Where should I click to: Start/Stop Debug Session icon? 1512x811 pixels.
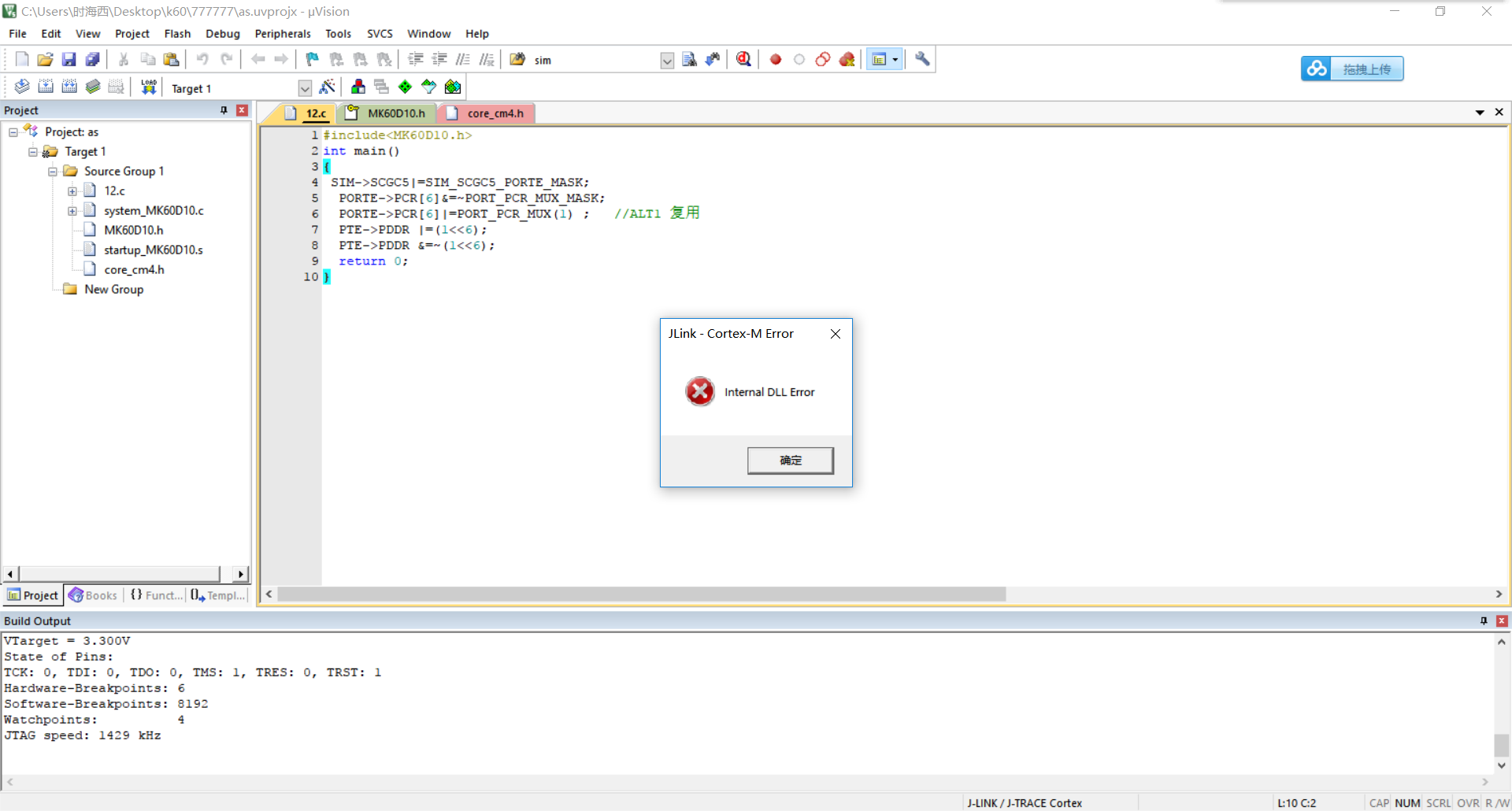[743, 59]
